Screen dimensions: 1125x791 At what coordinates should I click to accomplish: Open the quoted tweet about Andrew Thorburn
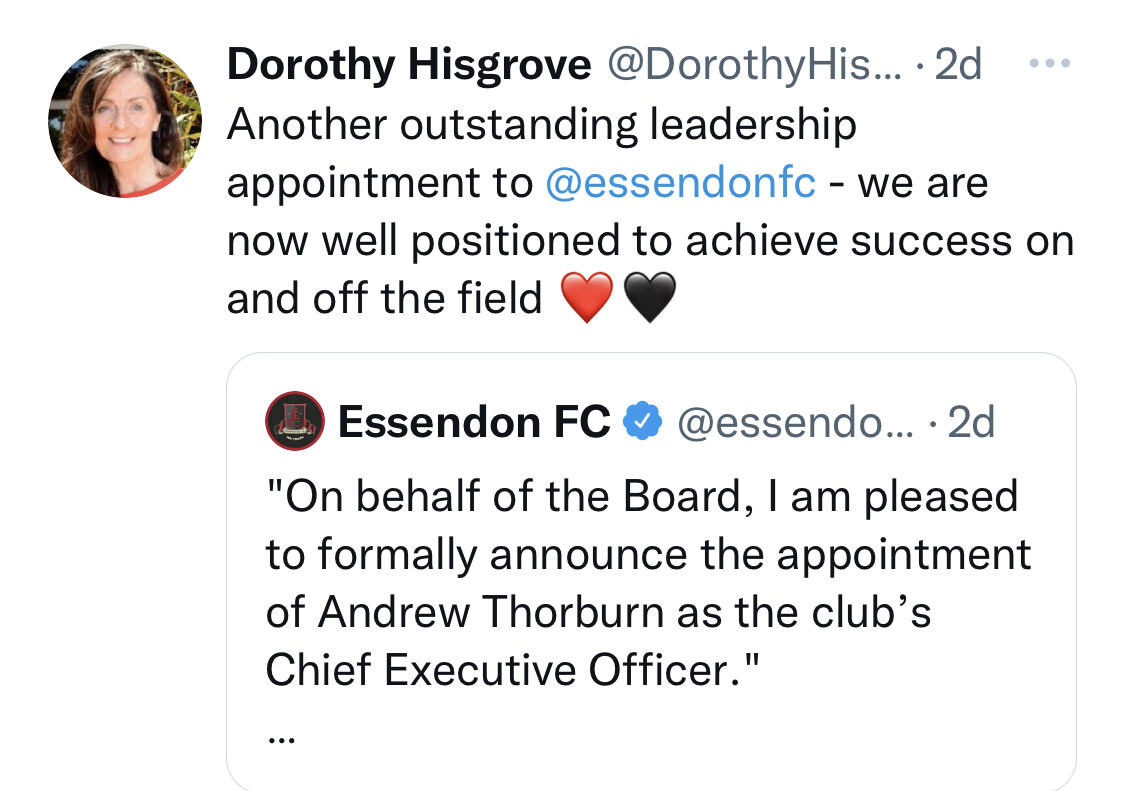[x=651, y=571]
